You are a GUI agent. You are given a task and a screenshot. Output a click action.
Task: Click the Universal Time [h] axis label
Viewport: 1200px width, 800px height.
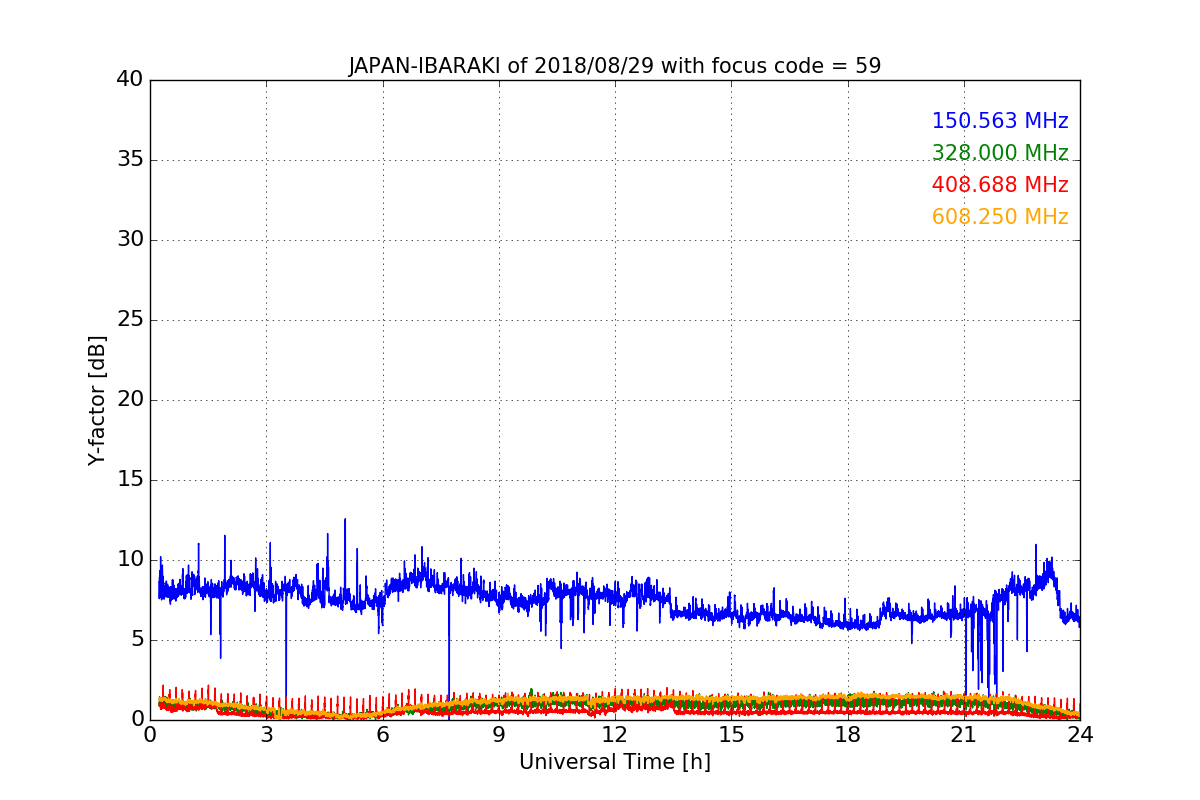coord(614,762)
